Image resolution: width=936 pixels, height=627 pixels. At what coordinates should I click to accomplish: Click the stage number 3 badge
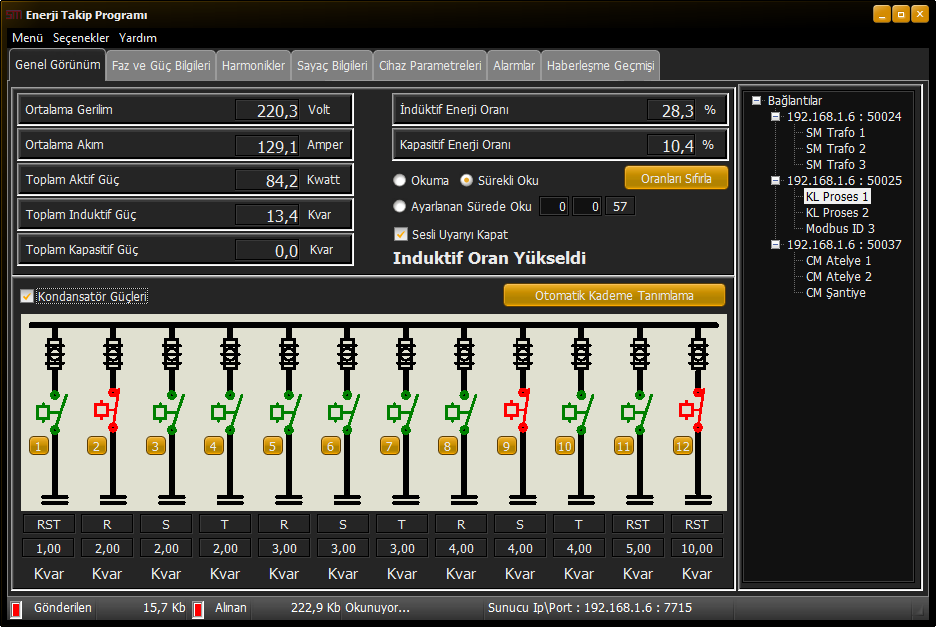click(x=156, y=446)
